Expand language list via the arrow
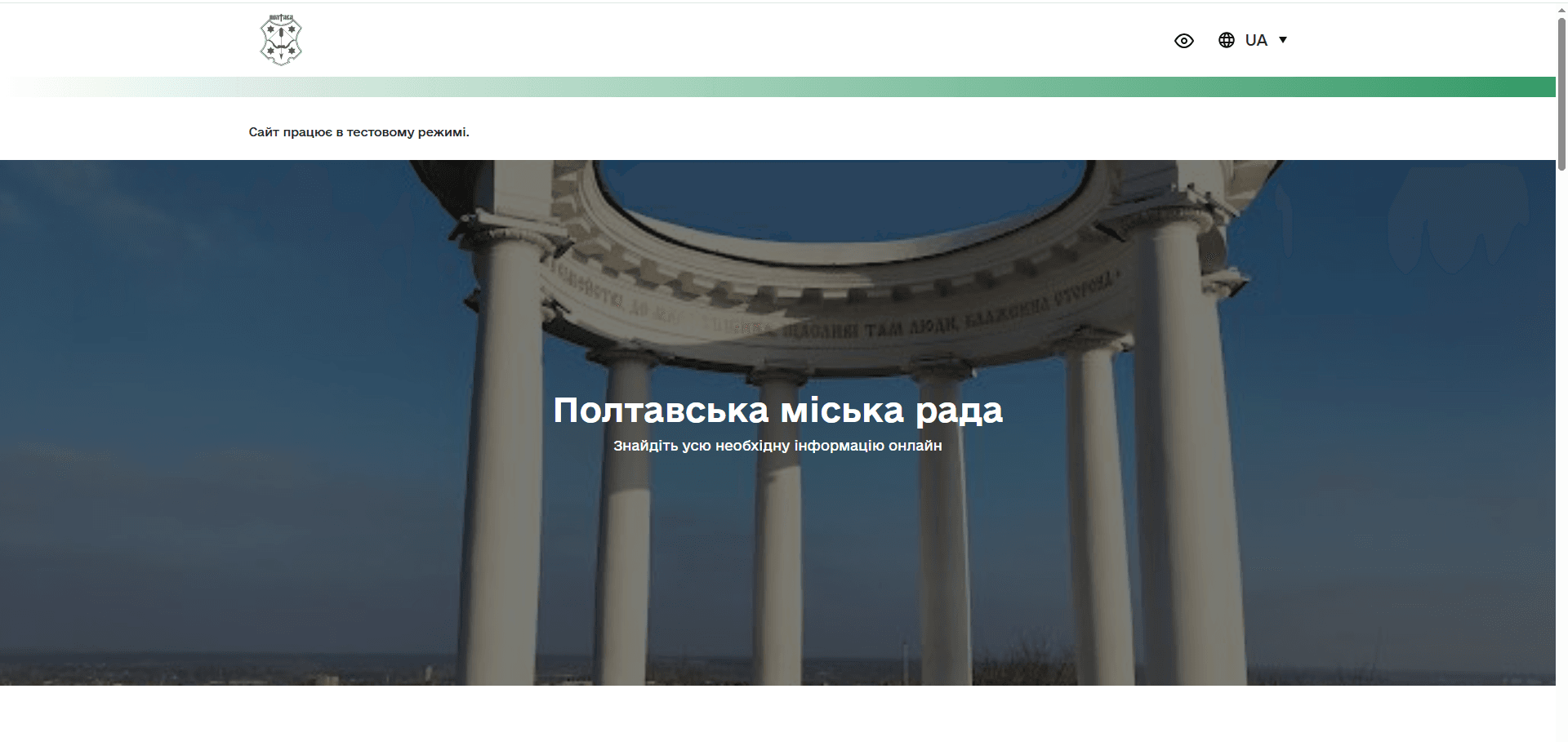 (1282, 40)
